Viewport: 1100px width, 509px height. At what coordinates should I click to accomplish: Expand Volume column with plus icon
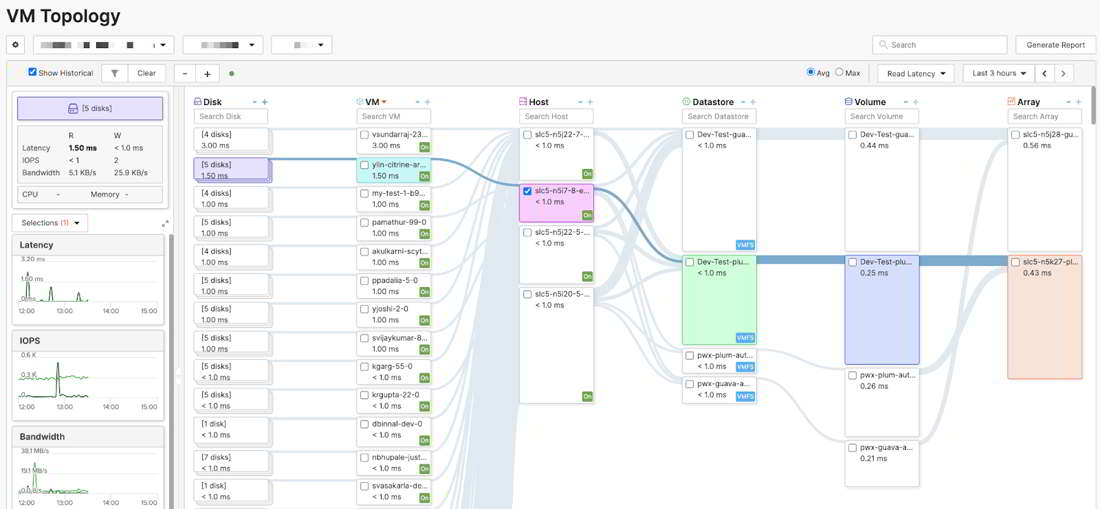(x=915, y=102)
